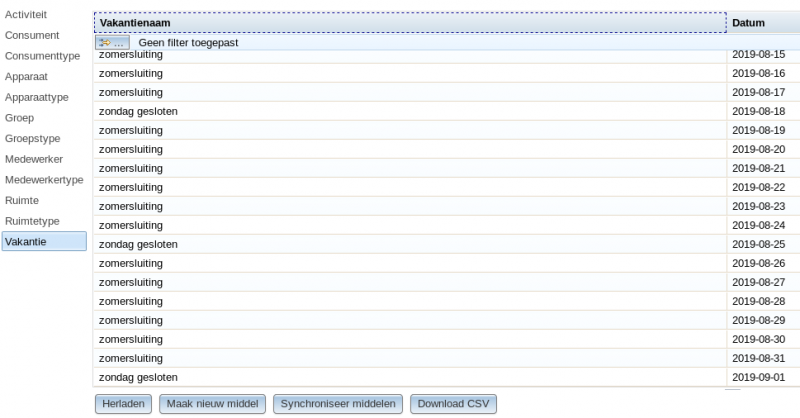Select Ruimtetype in the sidebar
Viewport: 800px width, 418px height.
tap(32, 222)
